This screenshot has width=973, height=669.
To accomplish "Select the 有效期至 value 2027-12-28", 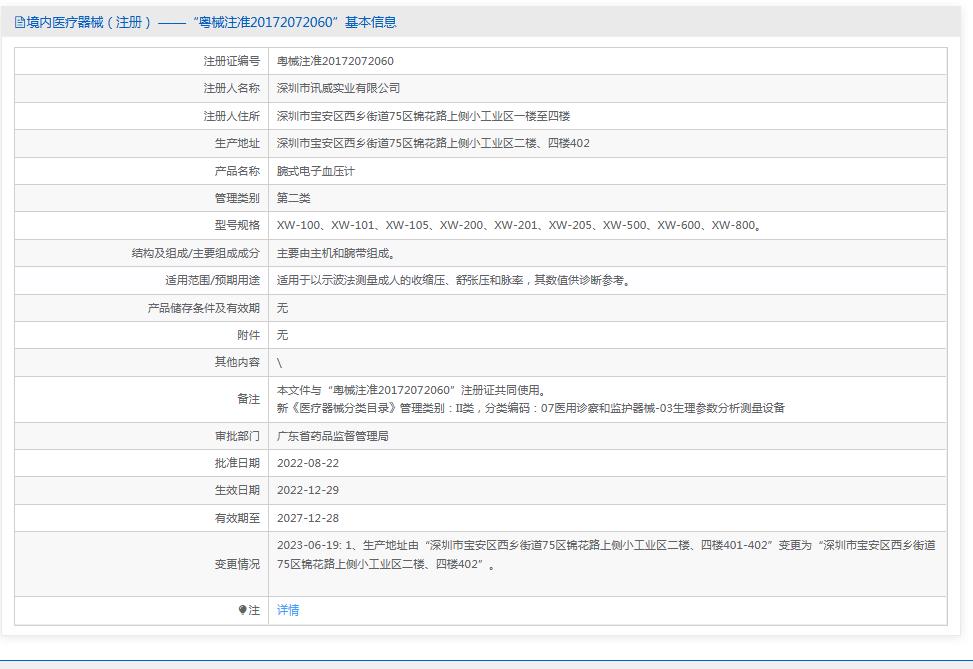I will coord(309,518).
